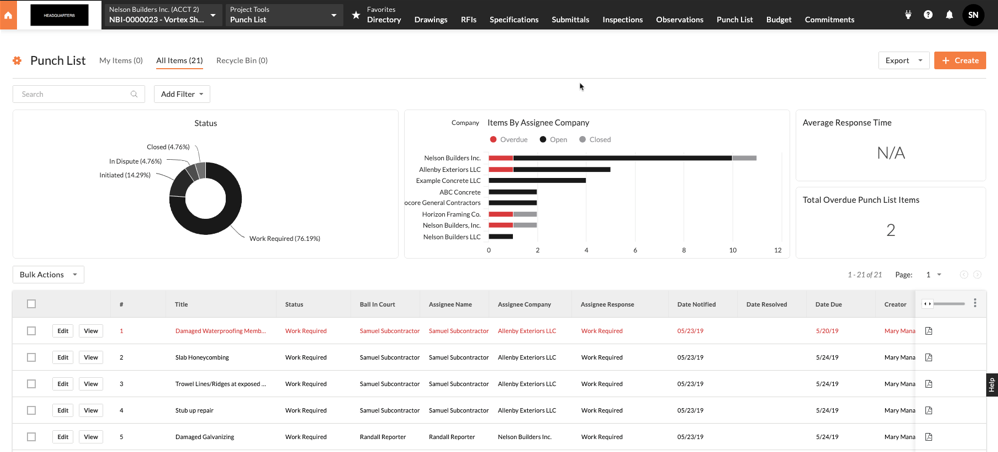Open the apps plug icon
Viewport: 998px width, 452px height.
pyautogui.click(x=908, y=15)
